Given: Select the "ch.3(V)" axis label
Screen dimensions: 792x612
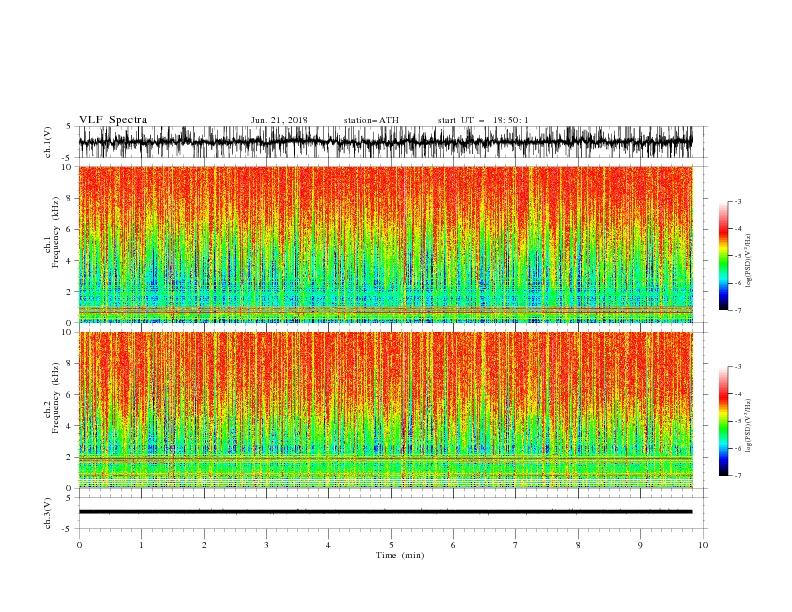Looking at the screenshot, I should click(x=48, y=513).
